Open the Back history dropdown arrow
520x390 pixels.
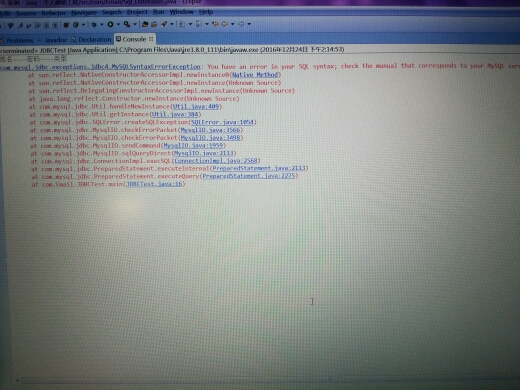[x=233, y=24]
